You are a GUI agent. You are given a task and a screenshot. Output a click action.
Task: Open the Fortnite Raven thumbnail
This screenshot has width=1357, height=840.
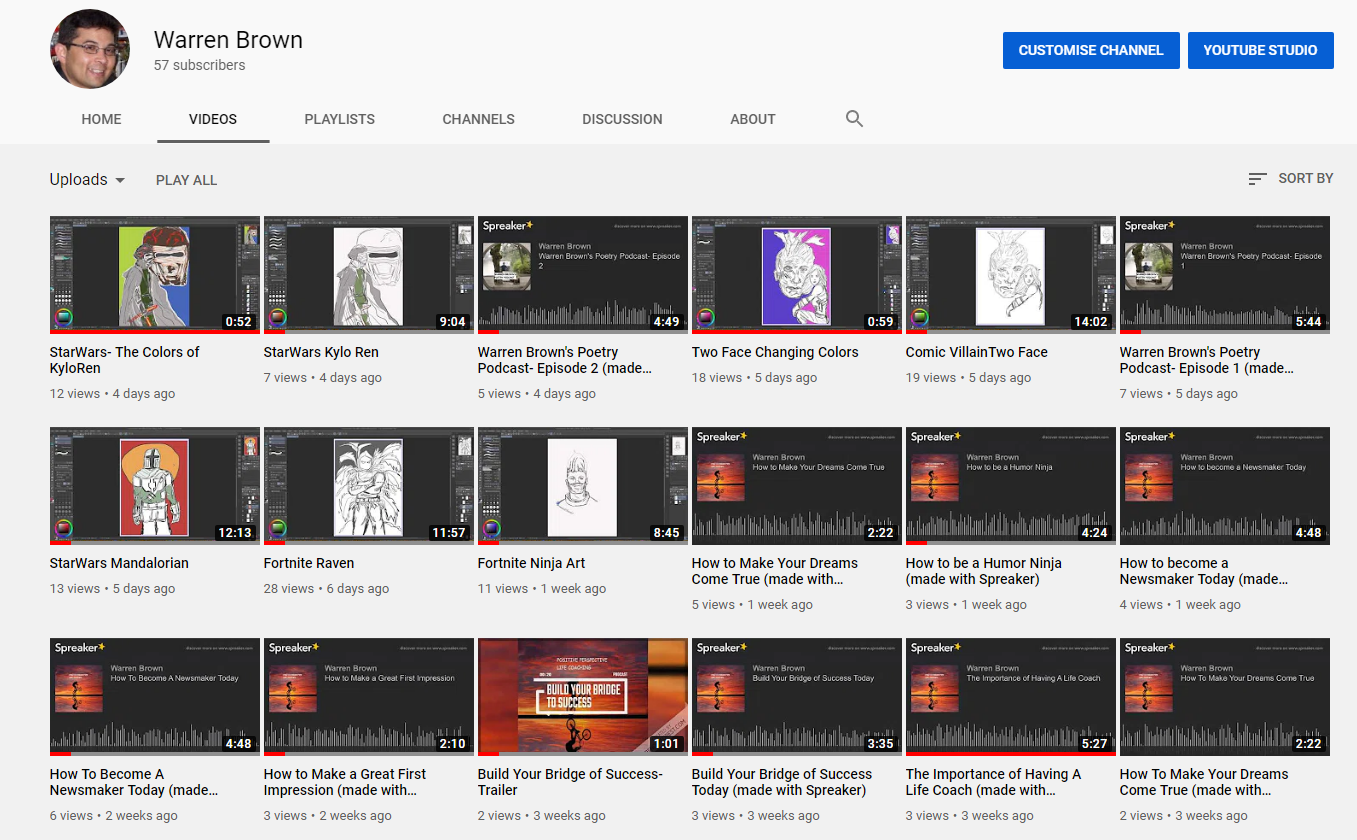point(369,486)
